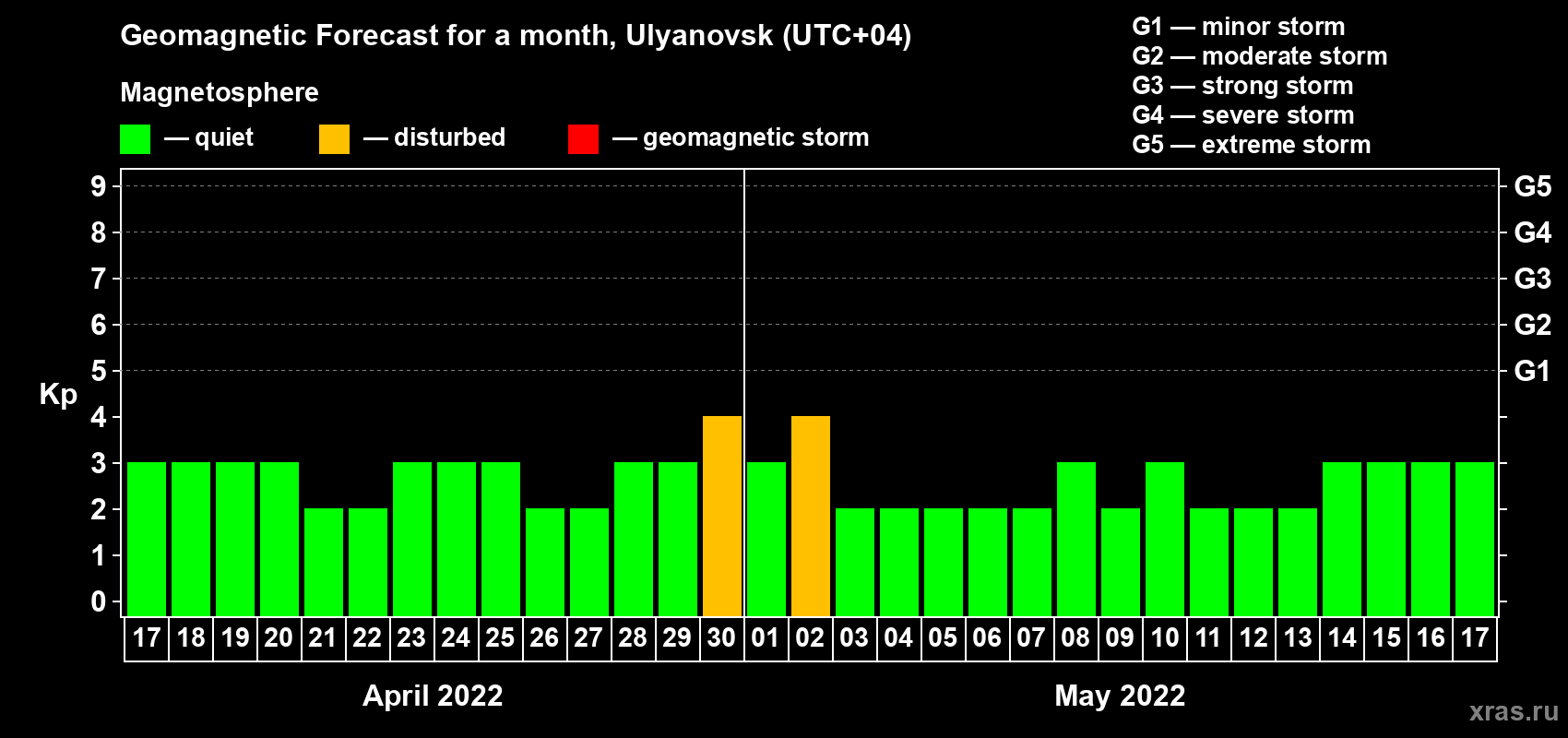The height and width of the screenshot is (738, 1568).
Task: Click the red geomagnetic storm legend swatch
Action: (x=583, y=139)
